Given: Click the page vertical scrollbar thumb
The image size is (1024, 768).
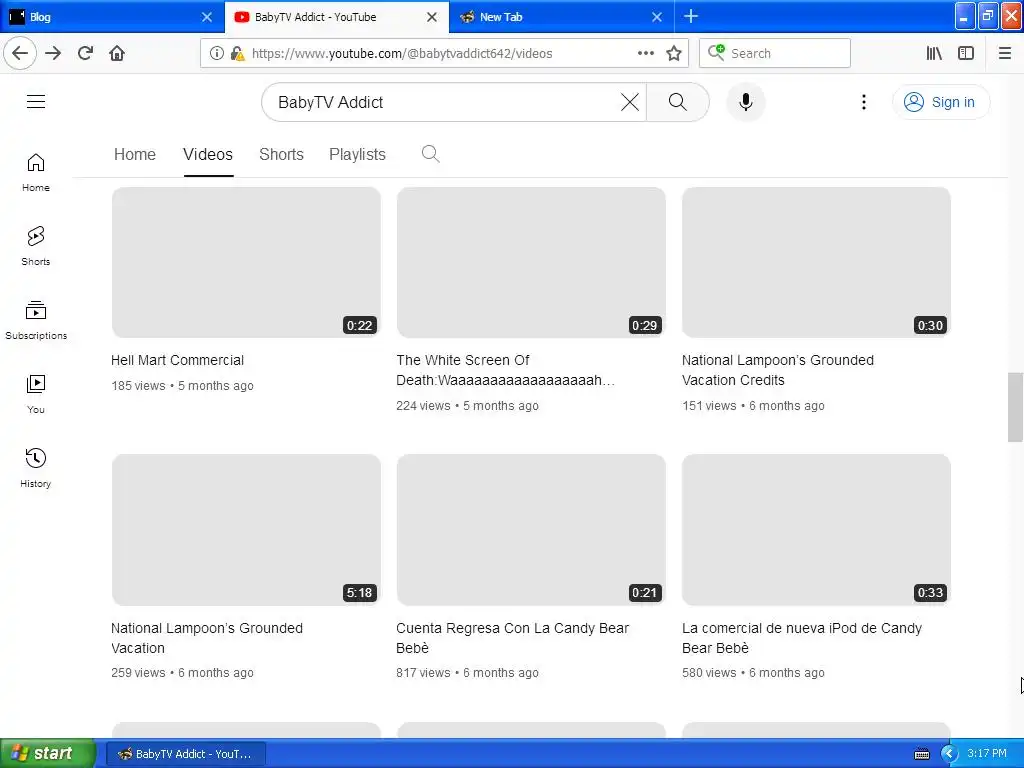Looking at the screenshot, I should click(x=1015, y=408).
